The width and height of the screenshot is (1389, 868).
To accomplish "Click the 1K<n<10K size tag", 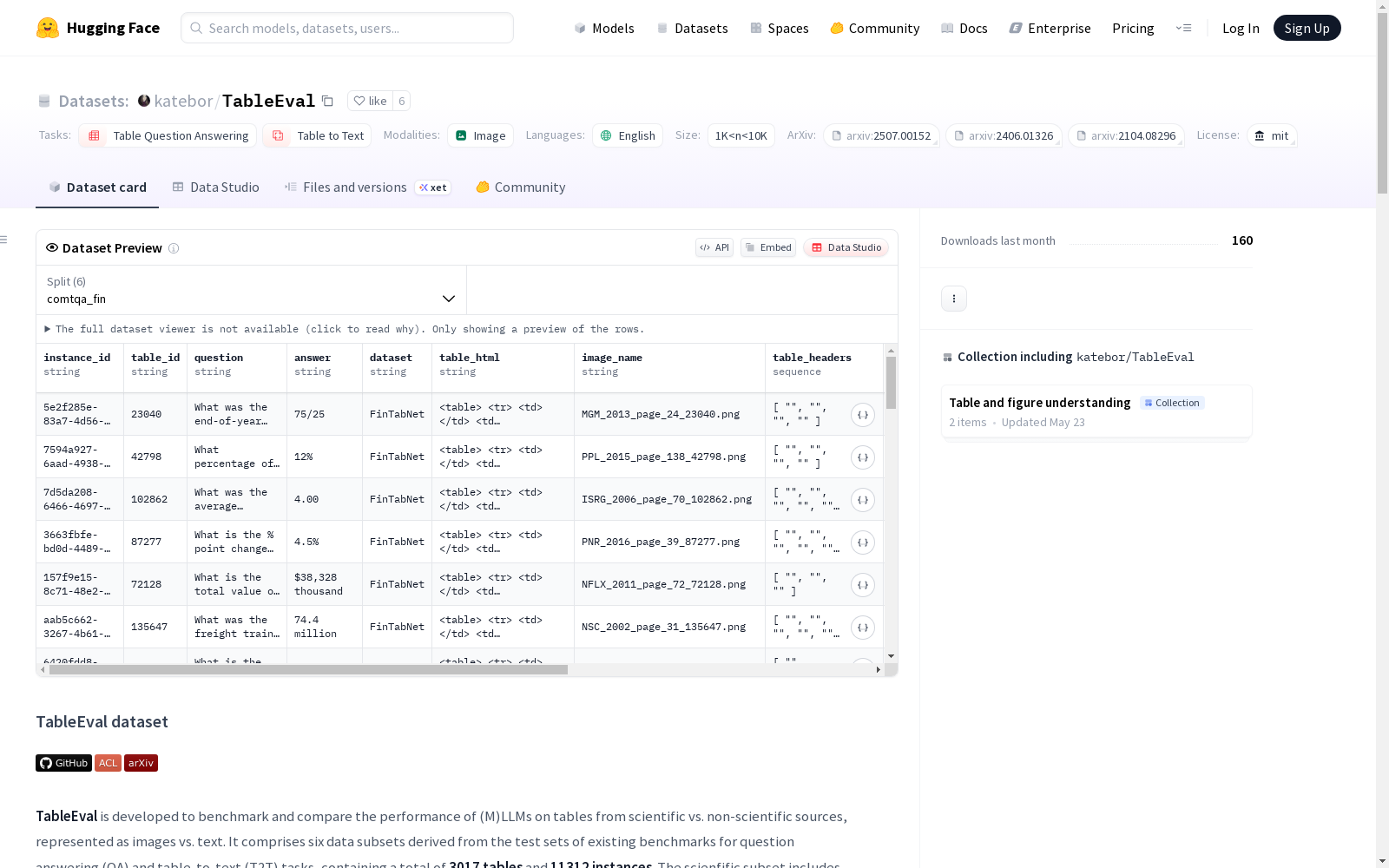I will pyautogui.click(x=741, y=135).
